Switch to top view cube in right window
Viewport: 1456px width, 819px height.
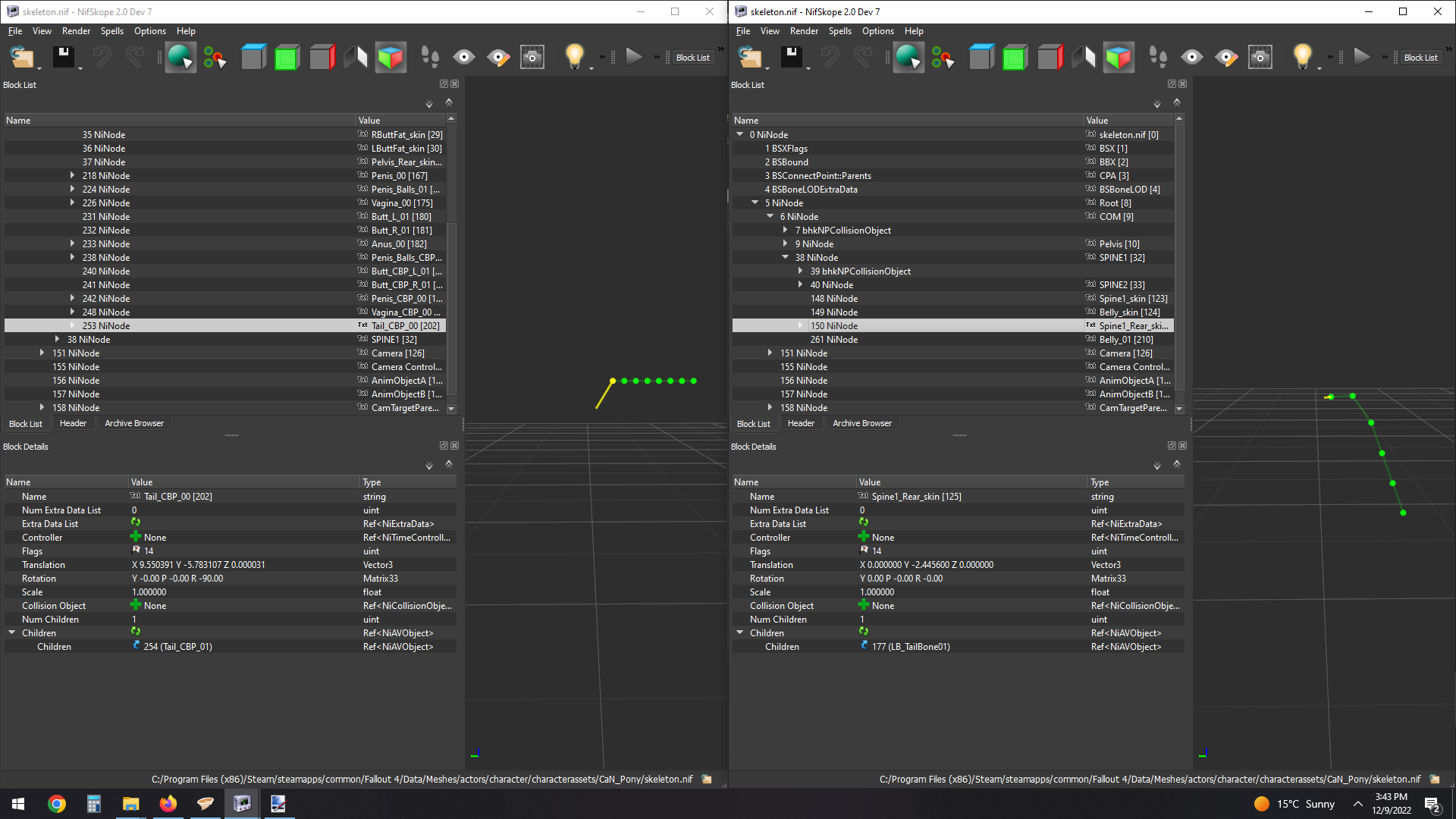[981, 58]
